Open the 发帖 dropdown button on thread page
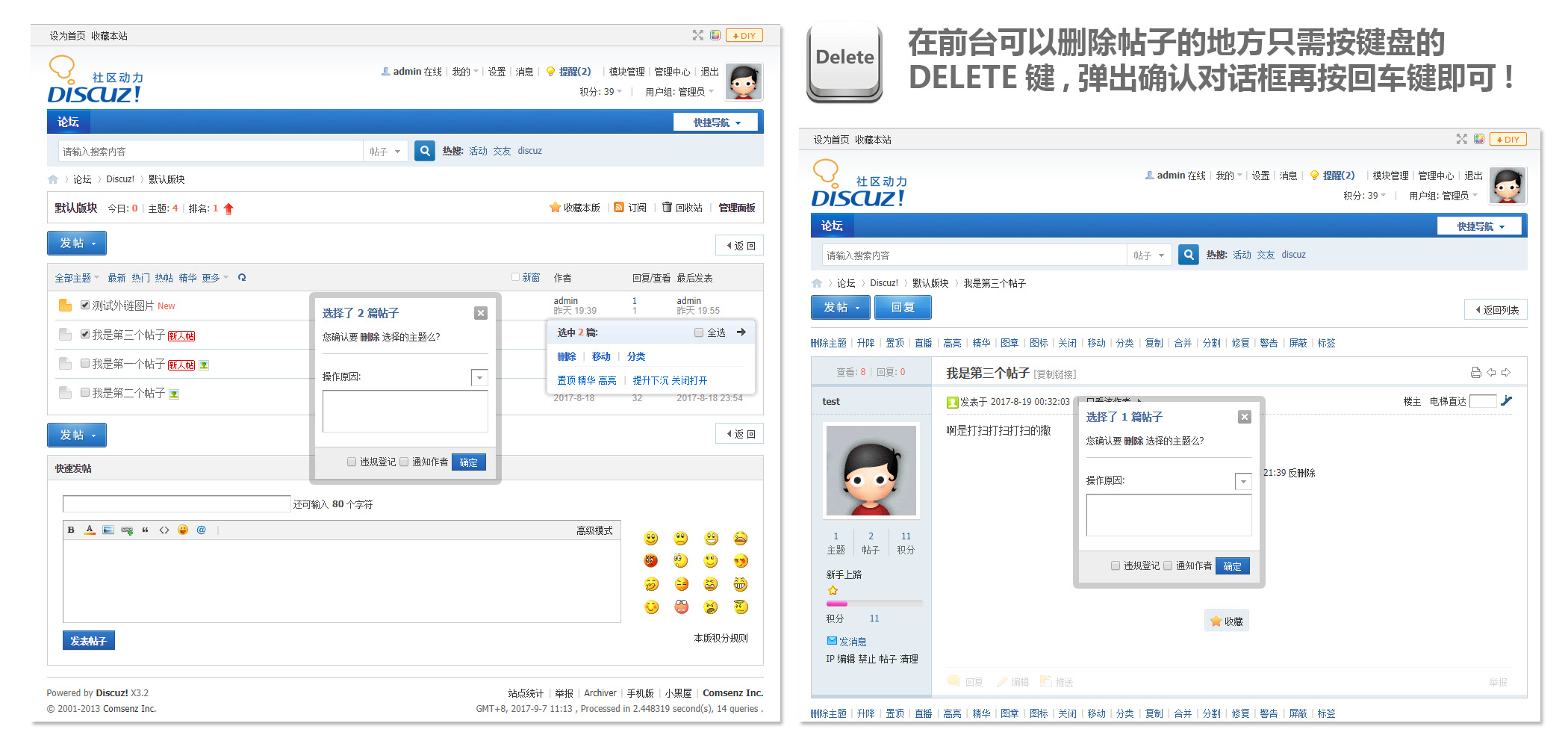The image size is (1568, 750). [x=840, y=308]
